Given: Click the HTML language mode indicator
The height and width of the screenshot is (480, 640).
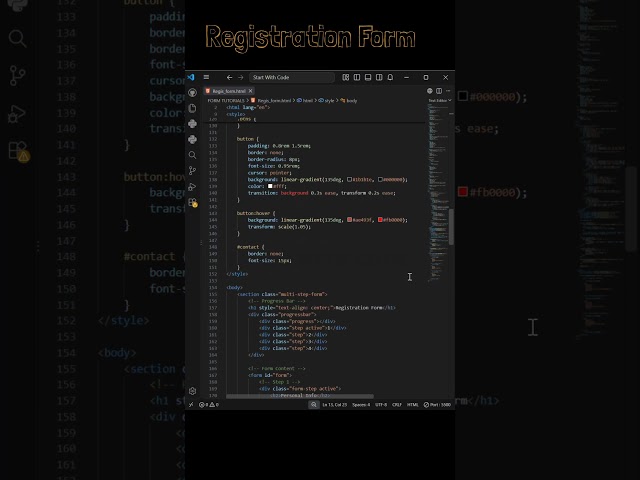Looking at the screenshot, I should pyautogui.click(x=412, y=404).
